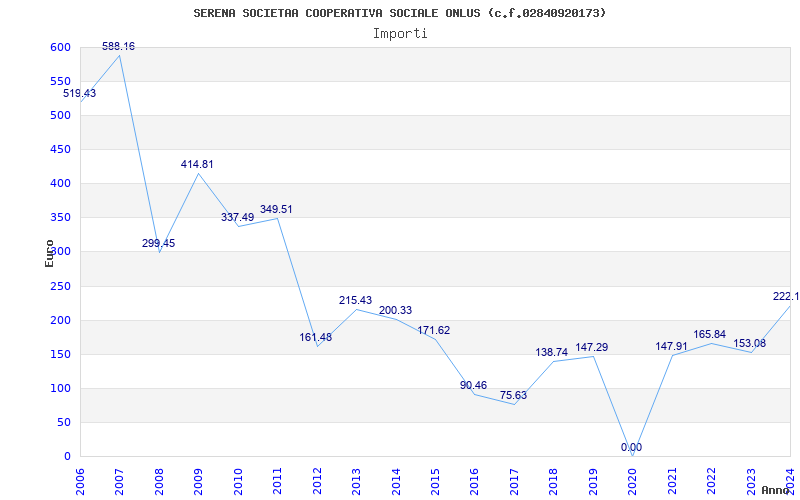The width and height of the screenshot is (800, 500).
Task: Select the 2013 year axis label
Action: [357, 482]
